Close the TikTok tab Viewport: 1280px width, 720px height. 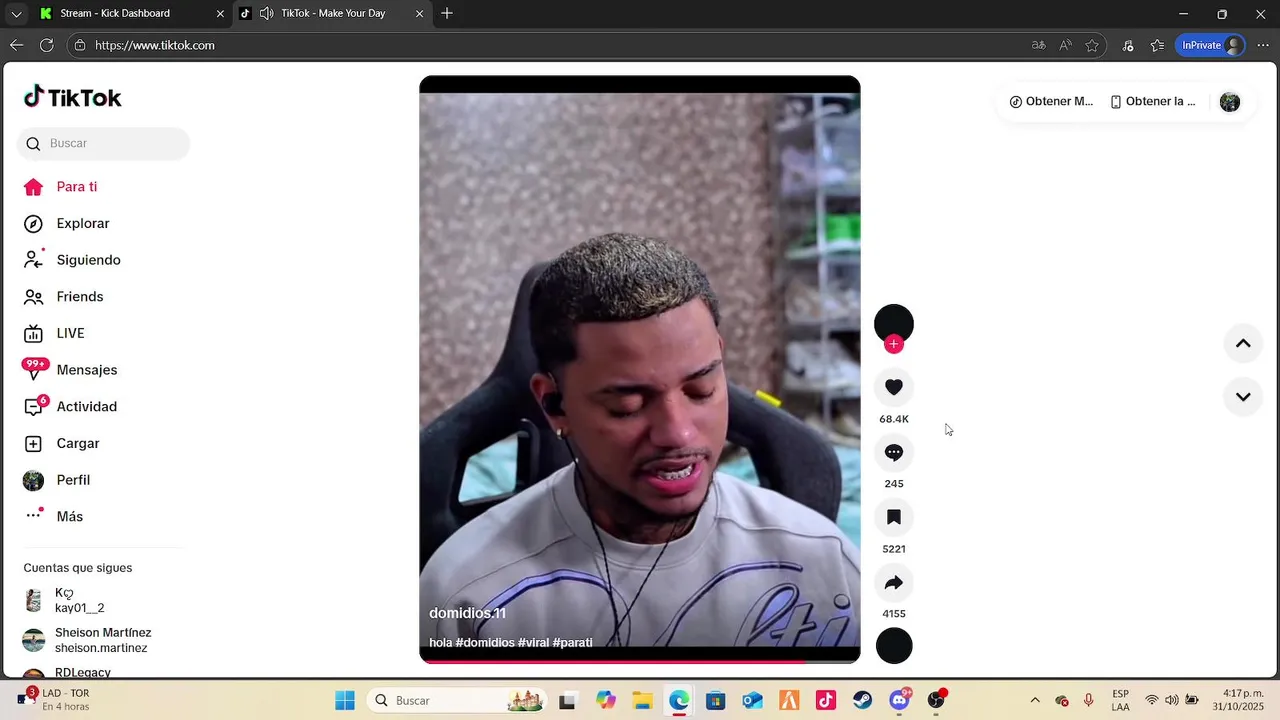419,14
